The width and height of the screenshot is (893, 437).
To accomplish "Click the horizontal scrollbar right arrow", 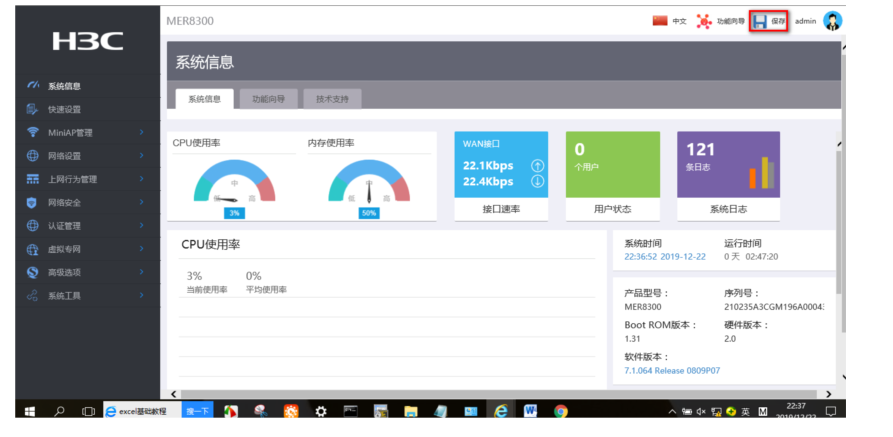I will coord(828,394).
